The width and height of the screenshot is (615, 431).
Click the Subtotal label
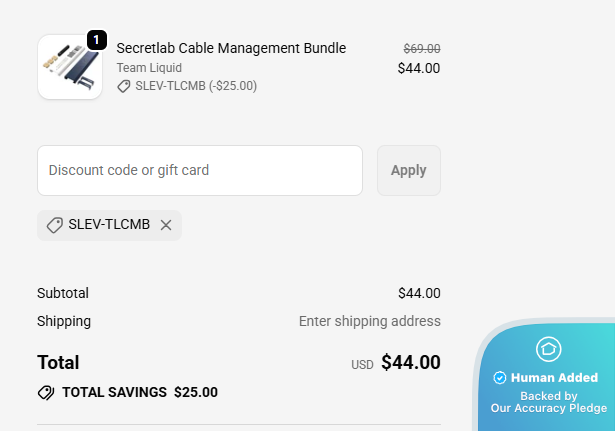(x=63, y=293)
